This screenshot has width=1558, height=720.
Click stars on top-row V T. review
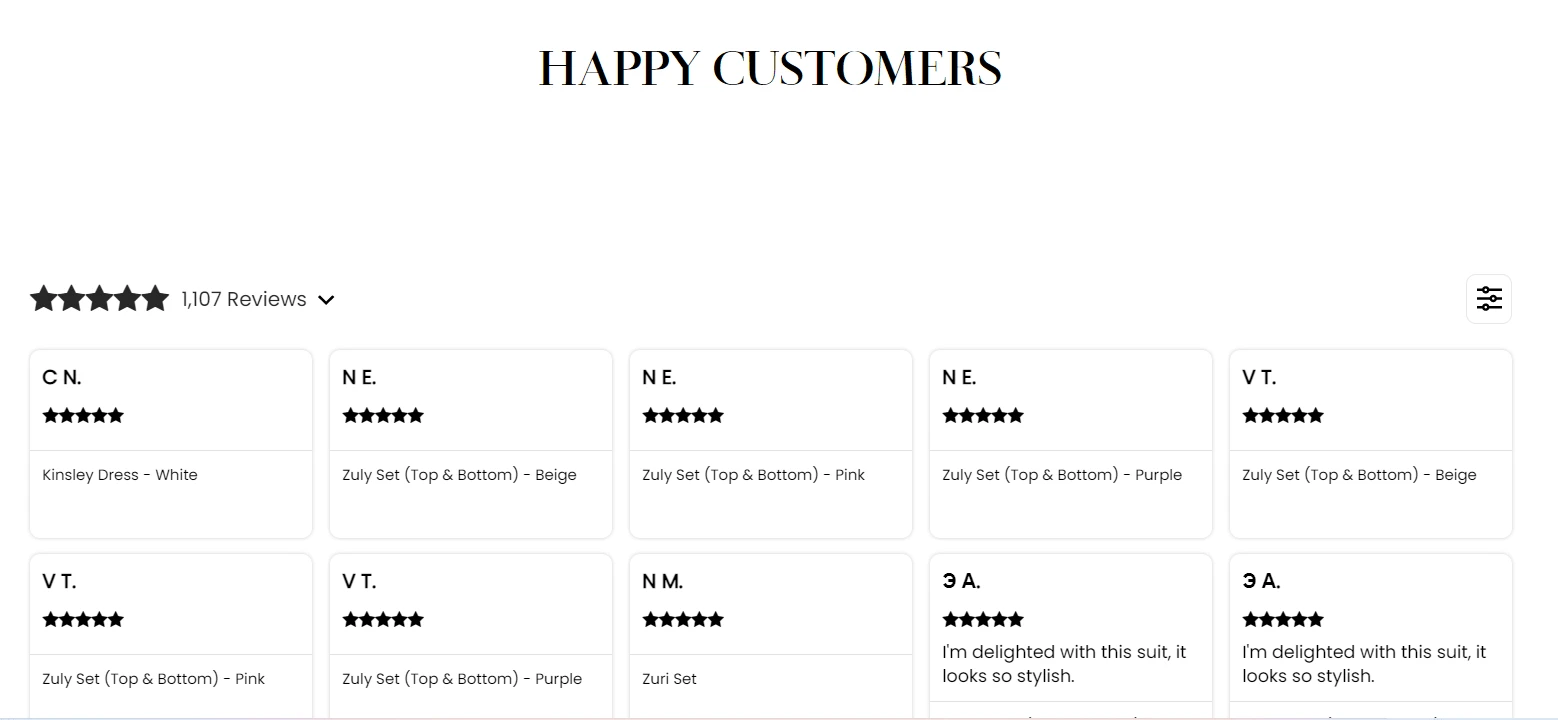tap(1283, 415)
